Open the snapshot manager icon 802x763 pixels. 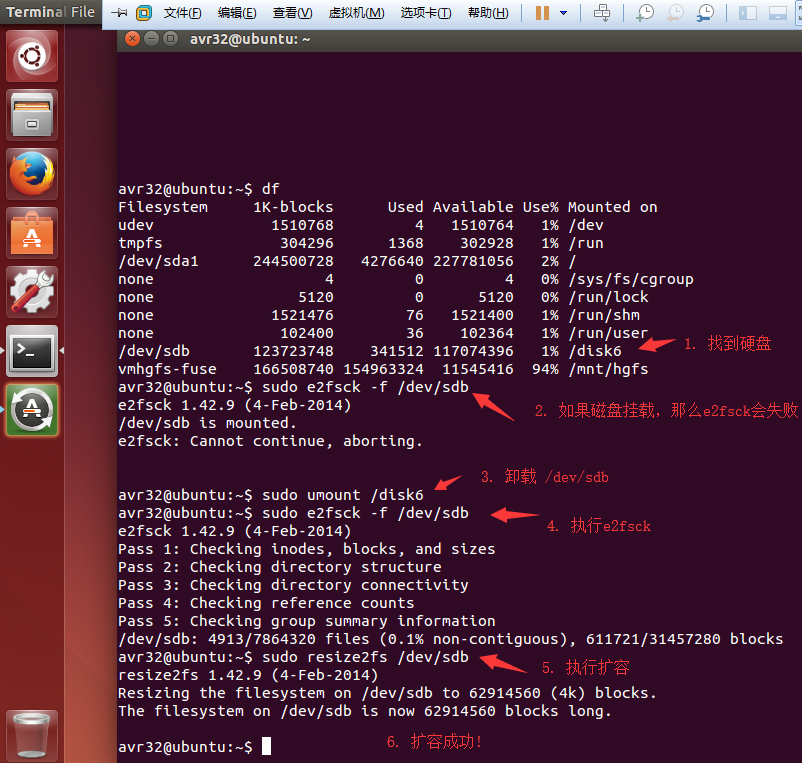click(x=706, y=13)
